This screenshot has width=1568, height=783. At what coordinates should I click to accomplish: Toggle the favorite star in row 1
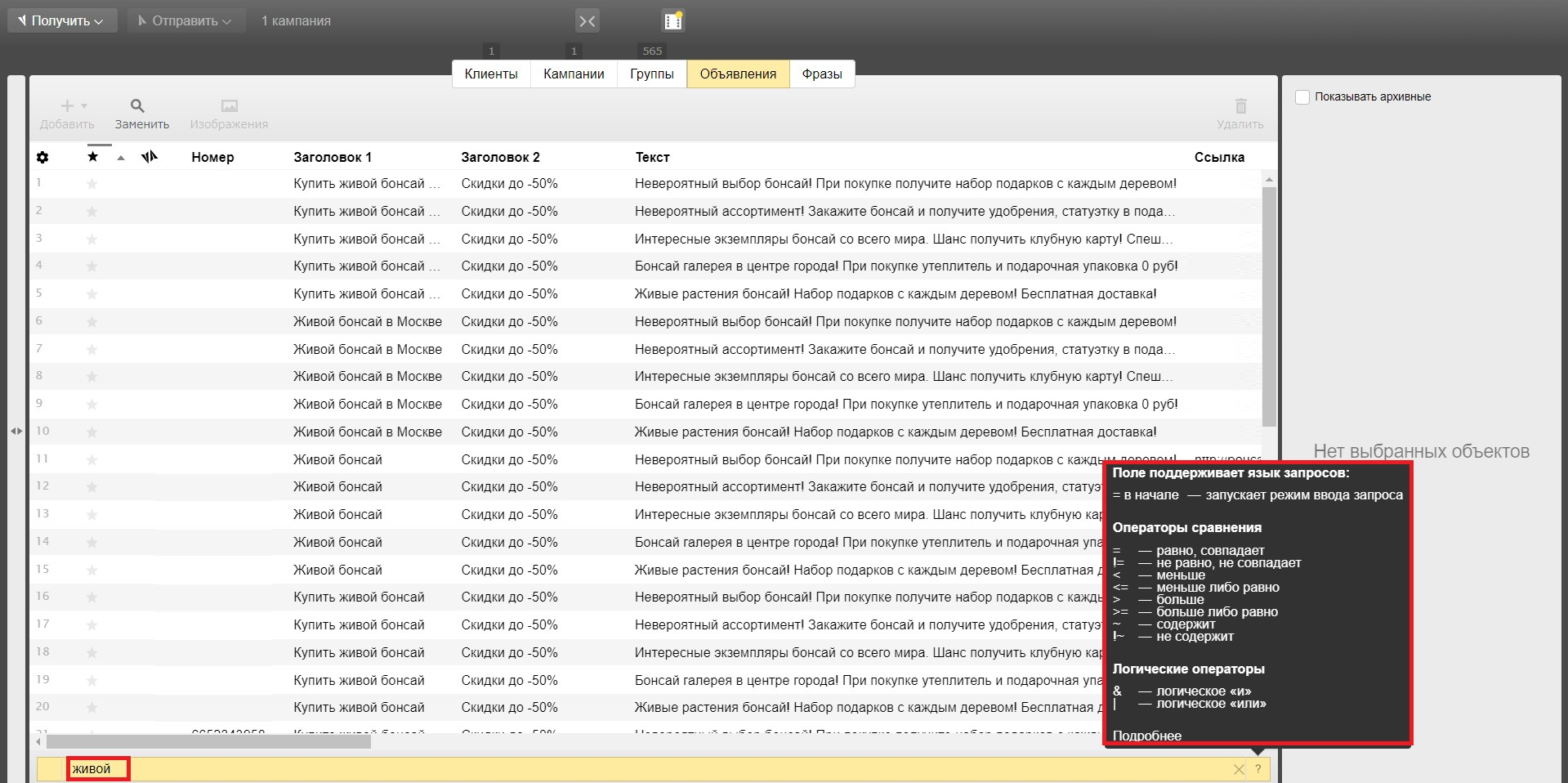92,184
